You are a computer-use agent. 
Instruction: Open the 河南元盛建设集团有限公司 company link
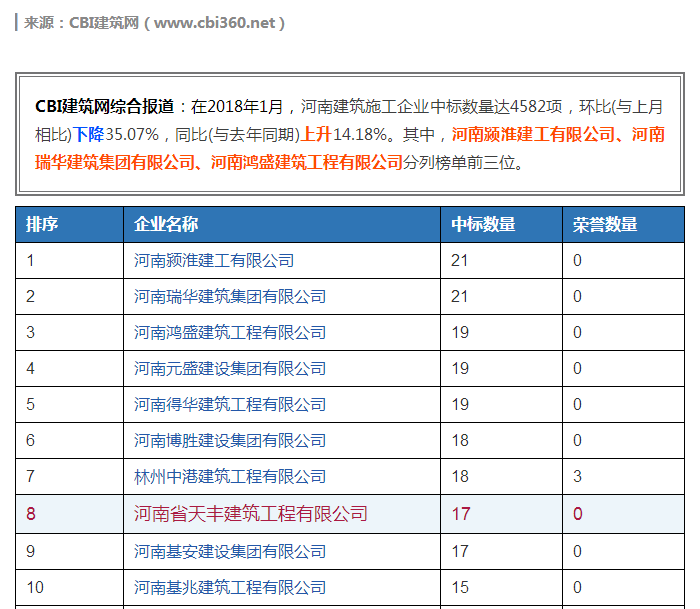(230, 369)
